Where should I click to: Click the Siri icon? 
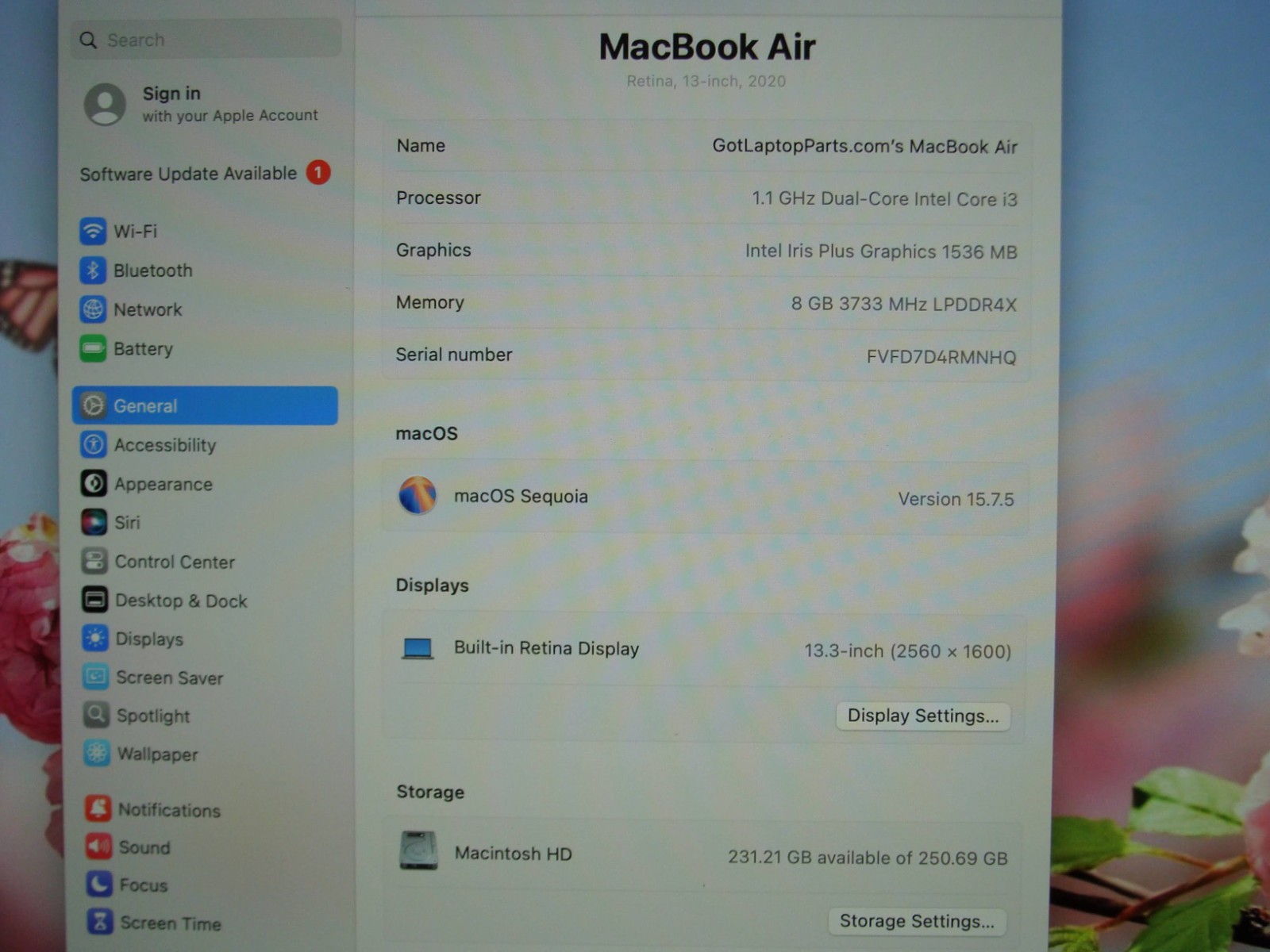[94, 522]
